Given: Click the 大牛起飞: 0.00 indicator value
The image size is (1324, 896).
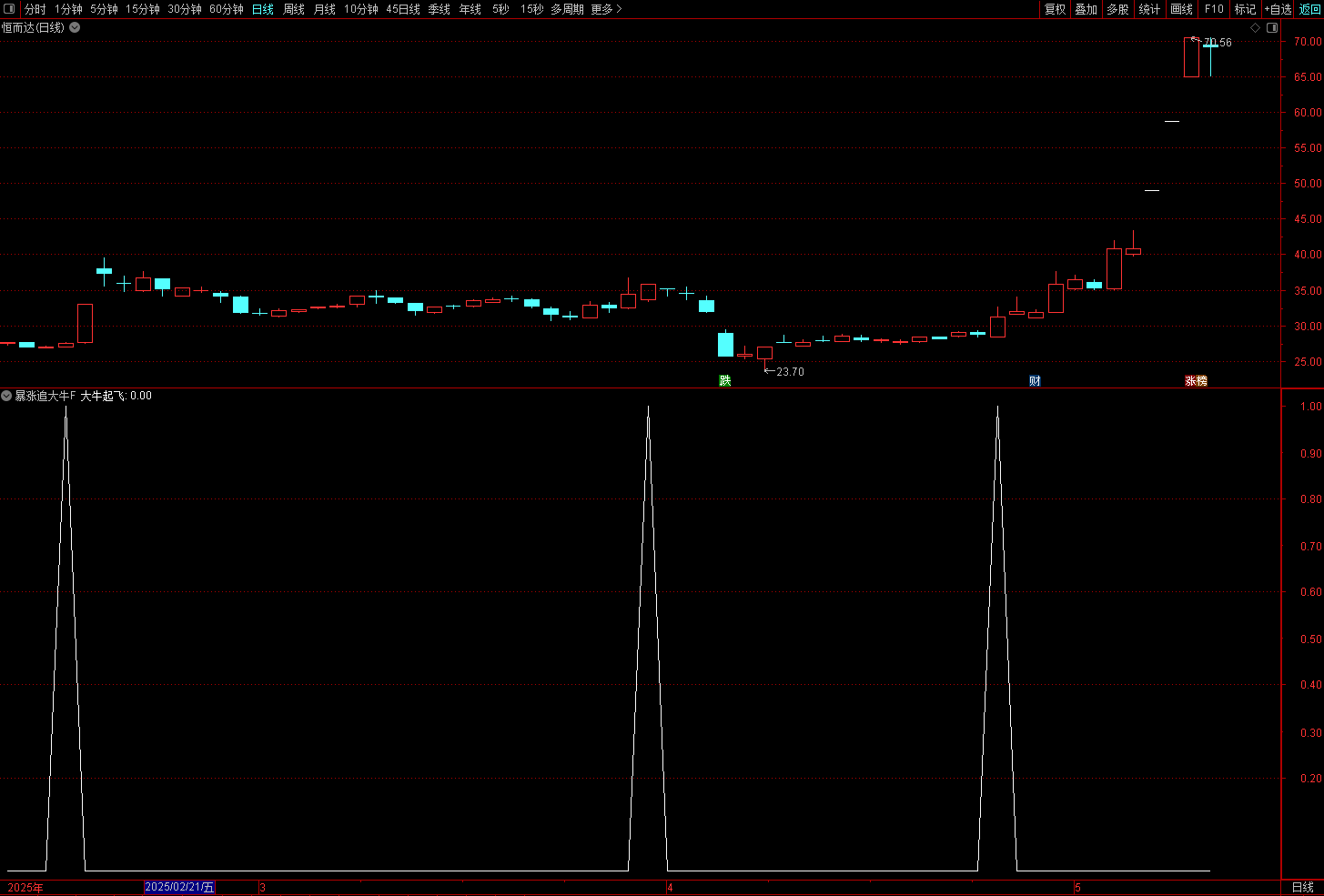Looking at the screenshot, I should click(x=116, y=396).
